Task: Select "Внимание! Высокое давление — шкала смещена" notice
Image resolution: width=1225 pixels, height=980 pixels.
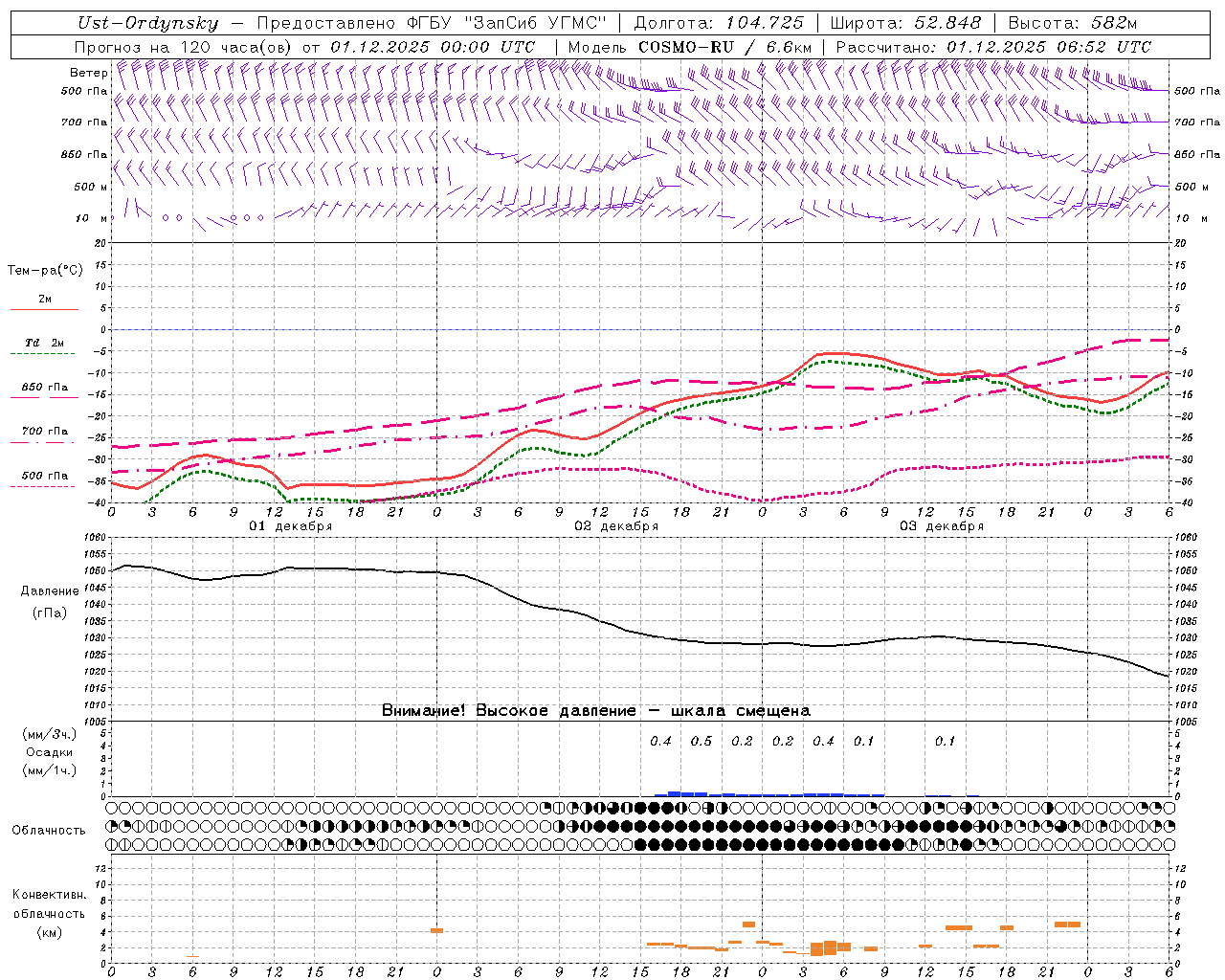Action: coord(596,711)
